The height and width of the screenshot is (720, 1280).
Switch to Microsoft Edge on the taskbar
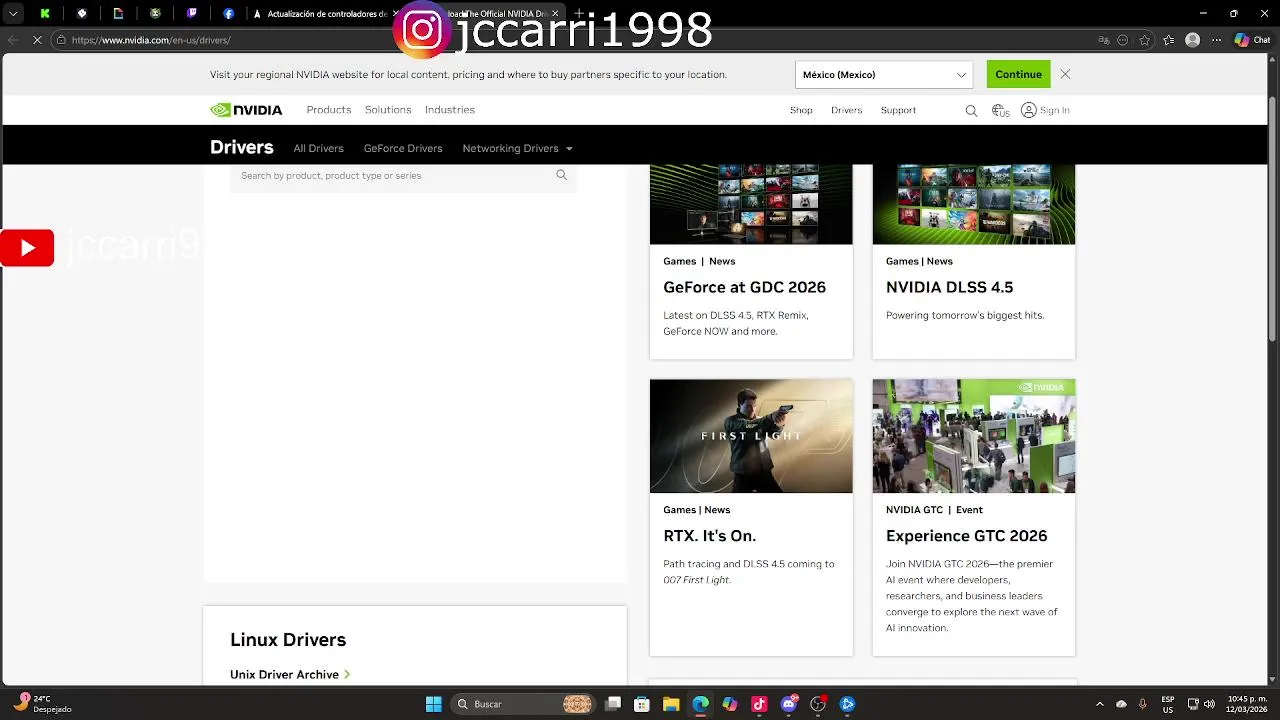[700, 704]
